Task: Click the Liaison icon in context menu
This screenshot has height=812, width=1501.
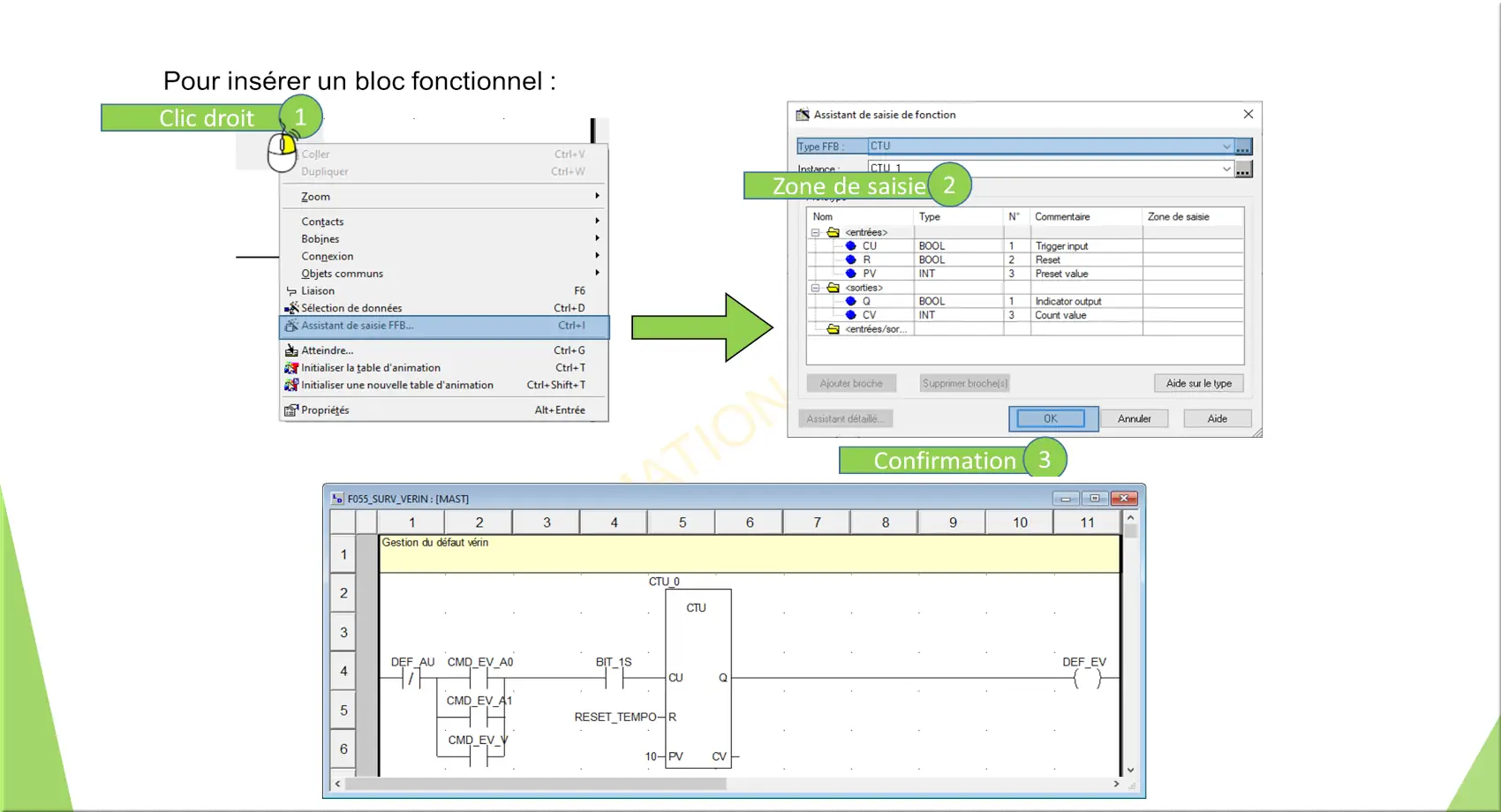Action: (x=291, y=291)
